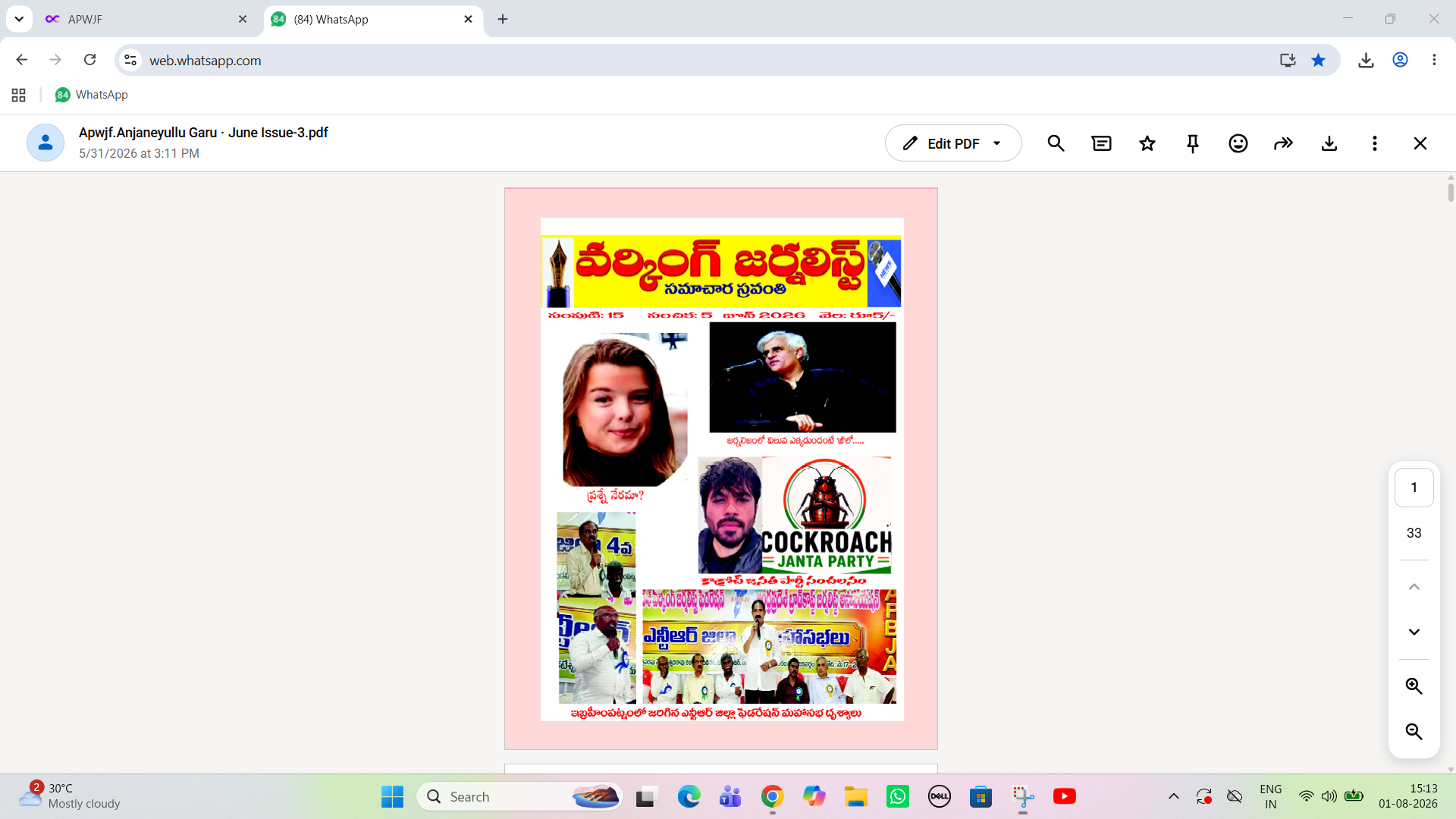
Task: Open File Explorer from the taskbar
Action: click(x=855, y=796)
